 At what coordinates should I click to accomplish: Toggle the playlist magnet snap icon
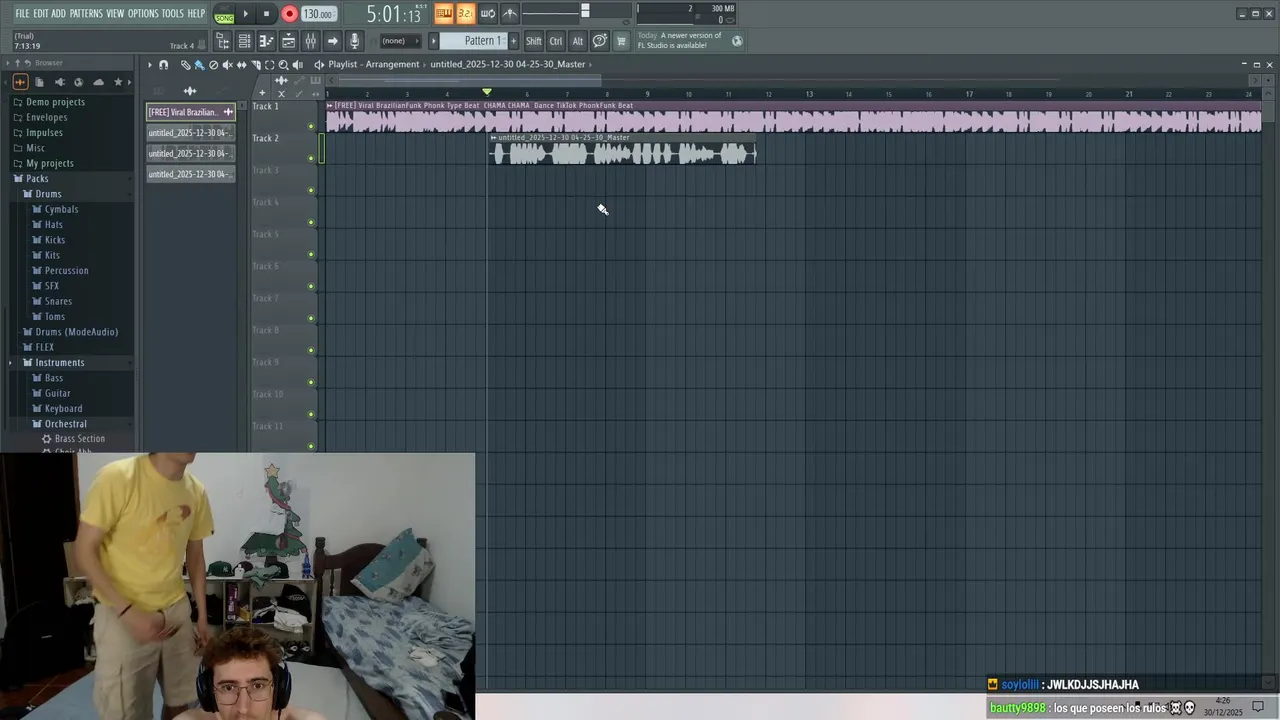[164, 65]
